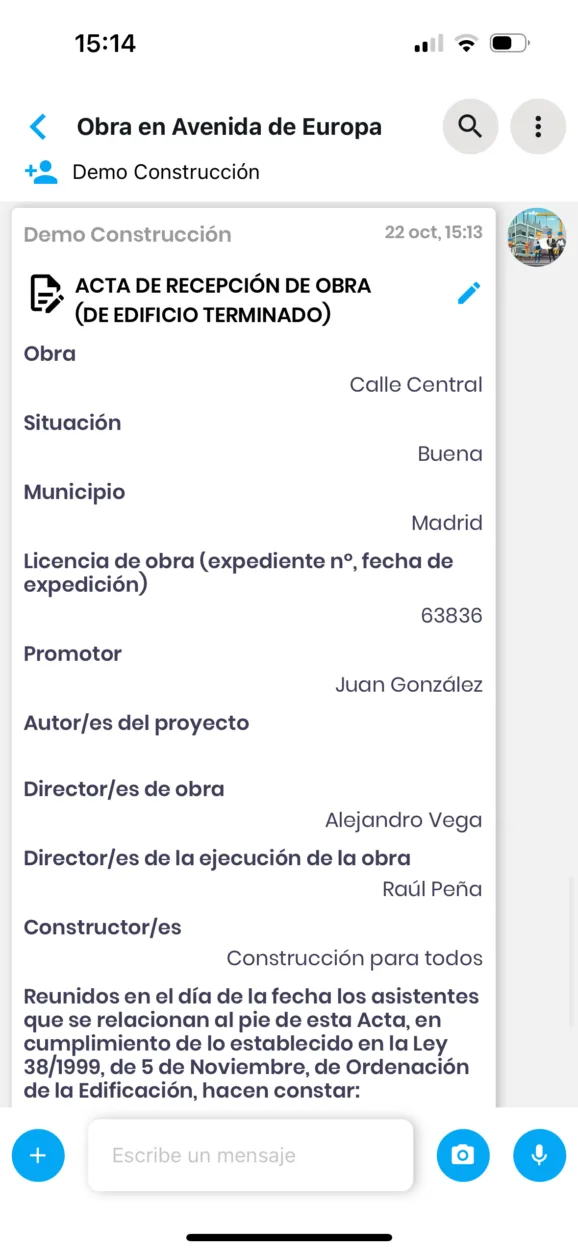The image size is (578, 1253).
Task: Tap the clock in the status bar
Action: (x=103, y=42)
